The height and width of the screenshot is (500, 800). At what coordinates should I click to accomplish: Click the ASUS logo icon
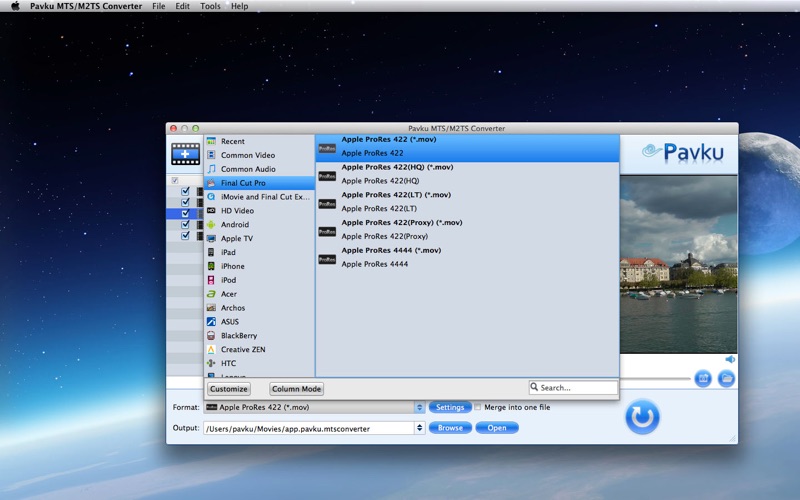[x=211, y=321]
